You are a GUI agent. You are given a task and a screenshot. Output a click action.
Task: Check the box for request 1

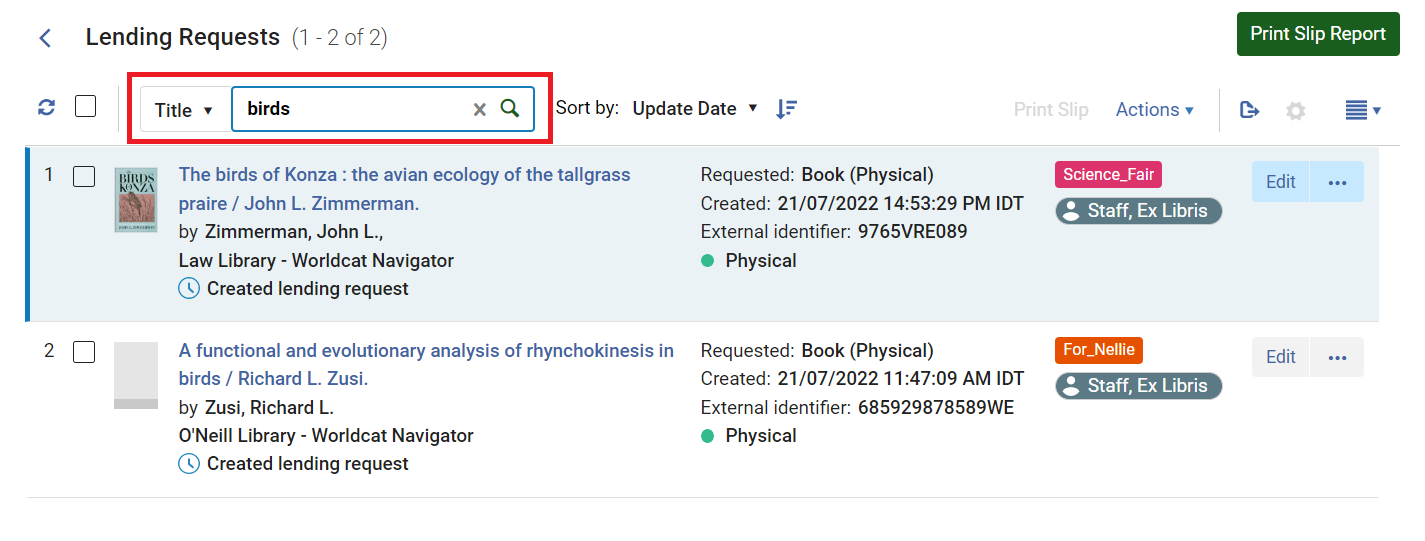tap(84, 177)
